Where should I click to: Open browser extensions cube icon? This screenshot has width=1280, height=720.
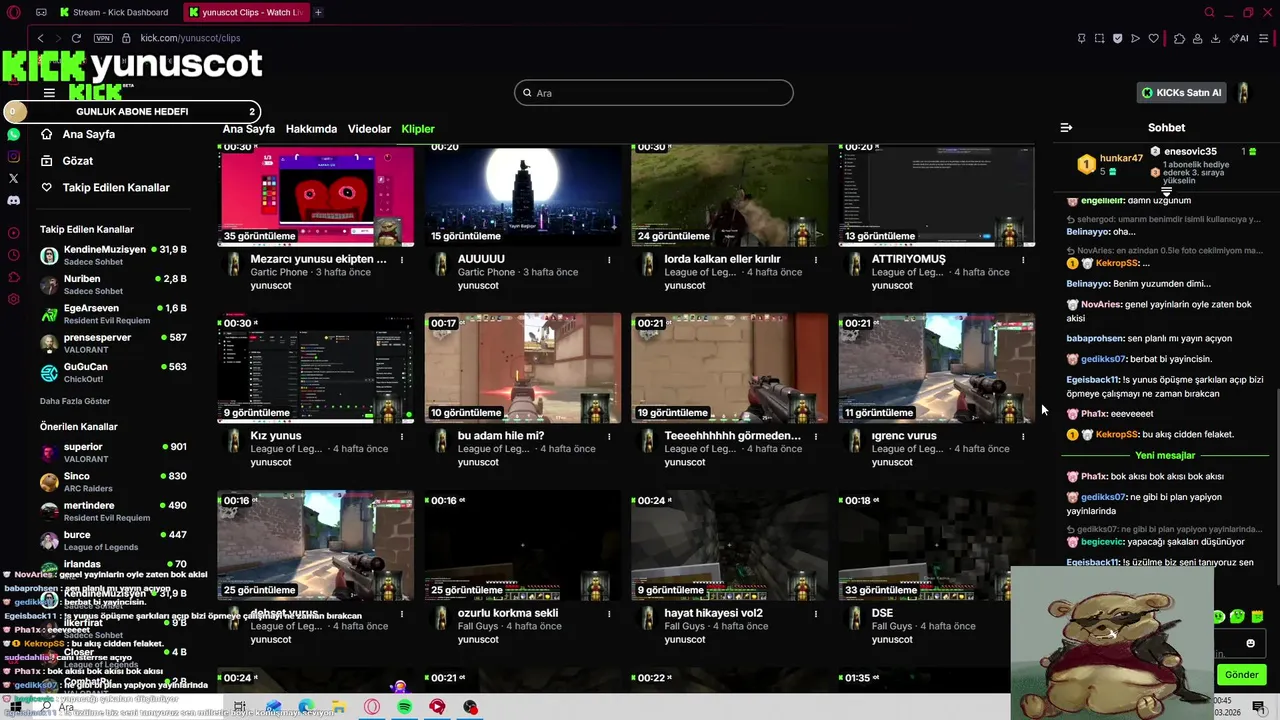coord(1179,38)
